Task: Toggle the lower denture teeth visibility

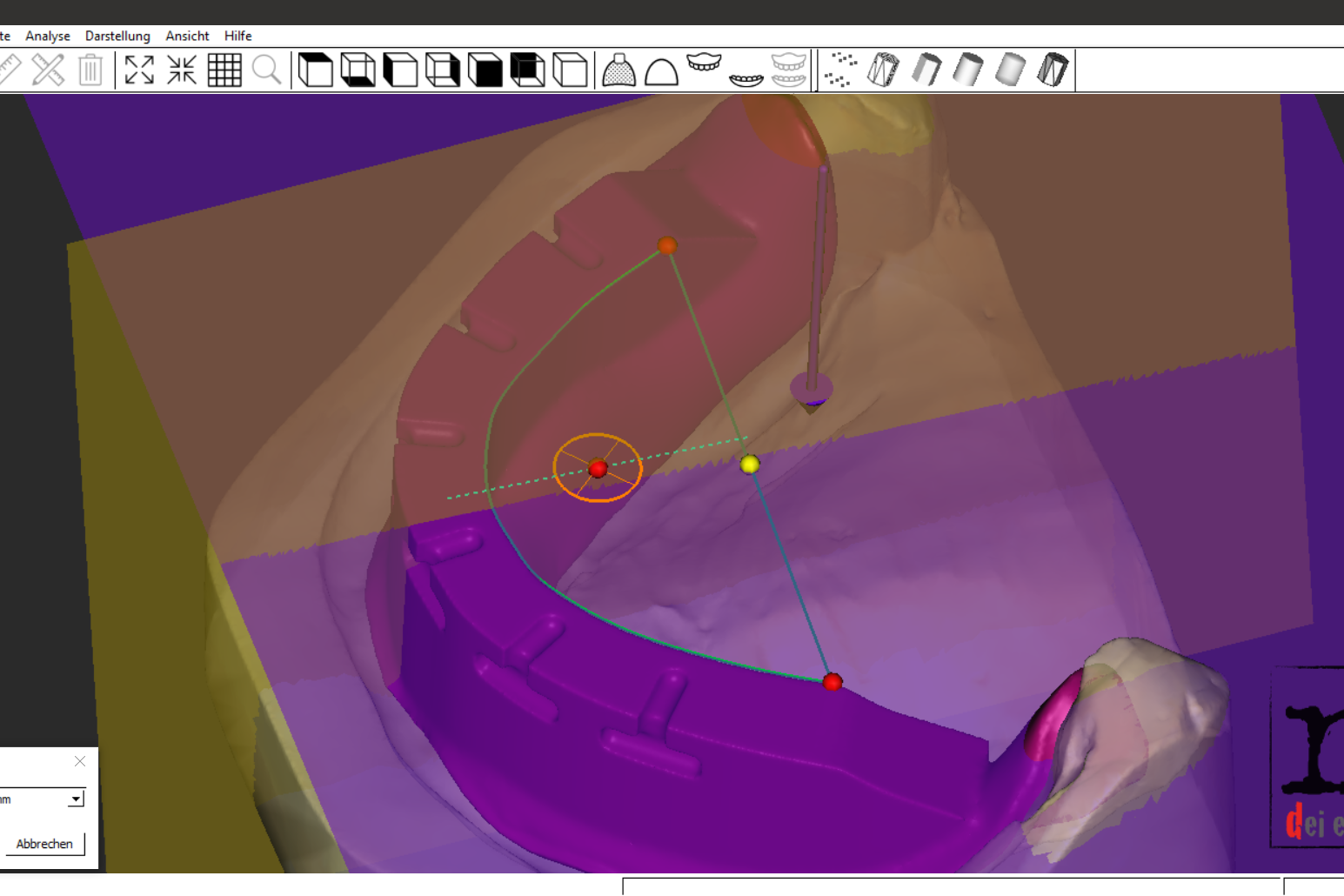Action: tap(746, 79)
